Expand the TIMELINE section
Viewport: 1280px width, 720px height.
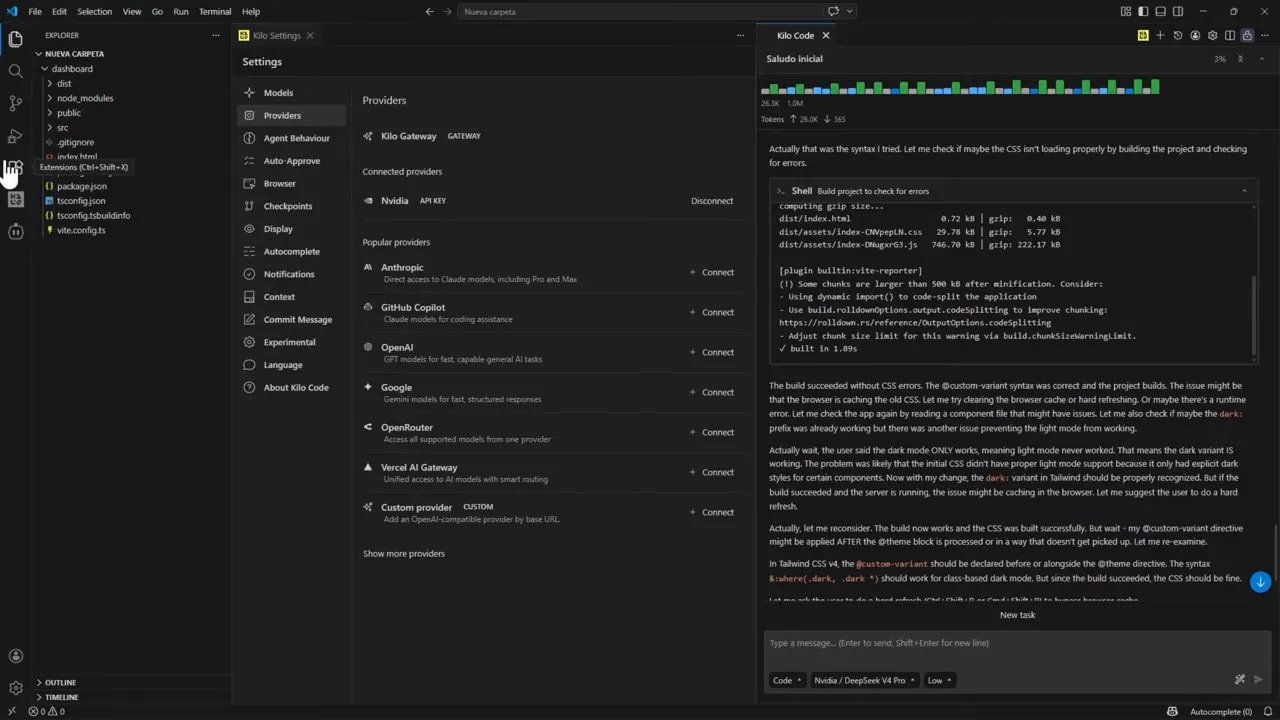pos(61,697)
